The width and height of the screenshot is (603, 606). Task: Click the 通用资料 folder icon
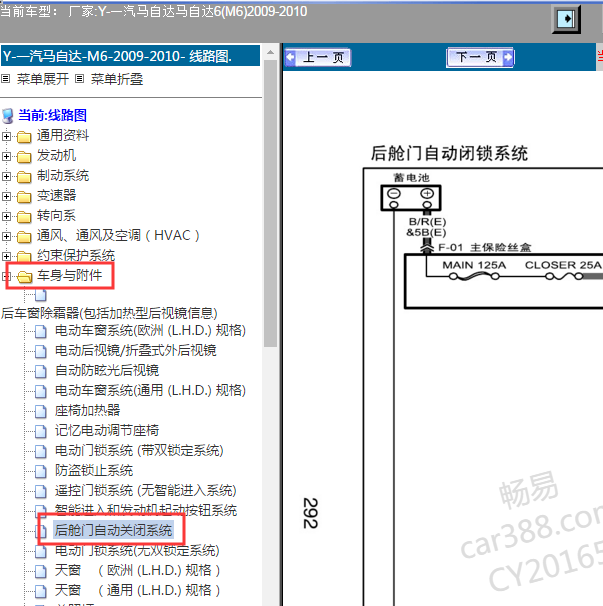24,136
